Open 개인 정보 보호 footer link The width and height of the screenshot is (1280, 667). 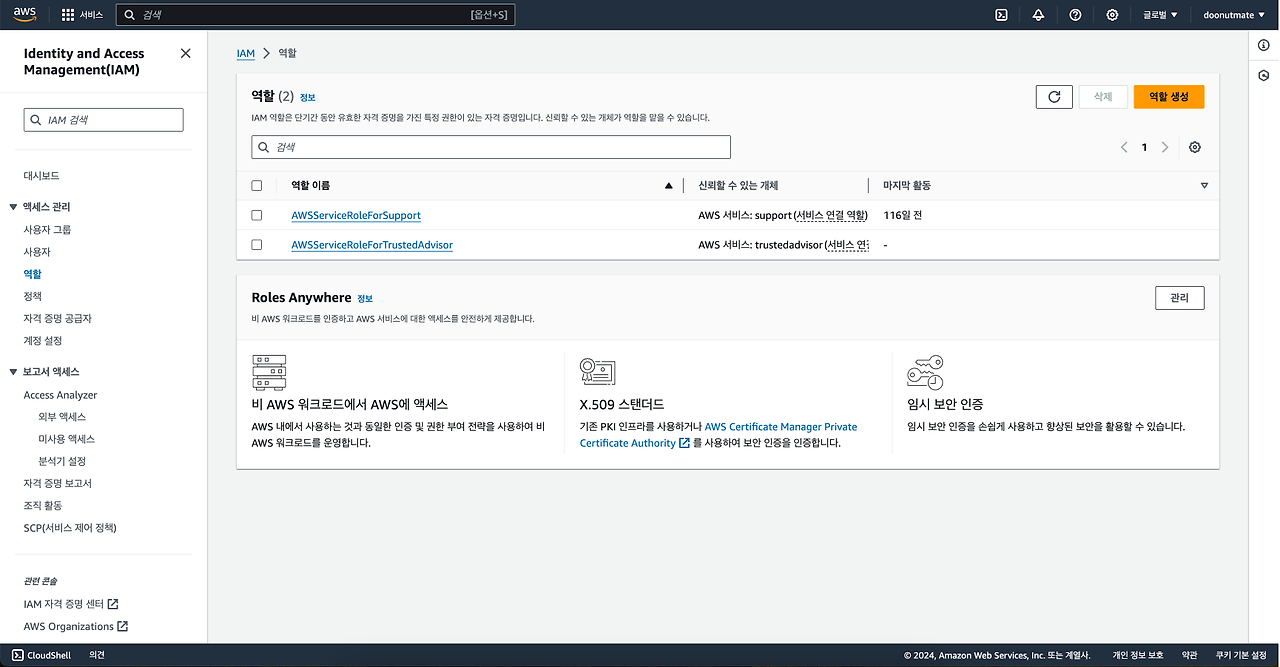[x=1138, y=655]
